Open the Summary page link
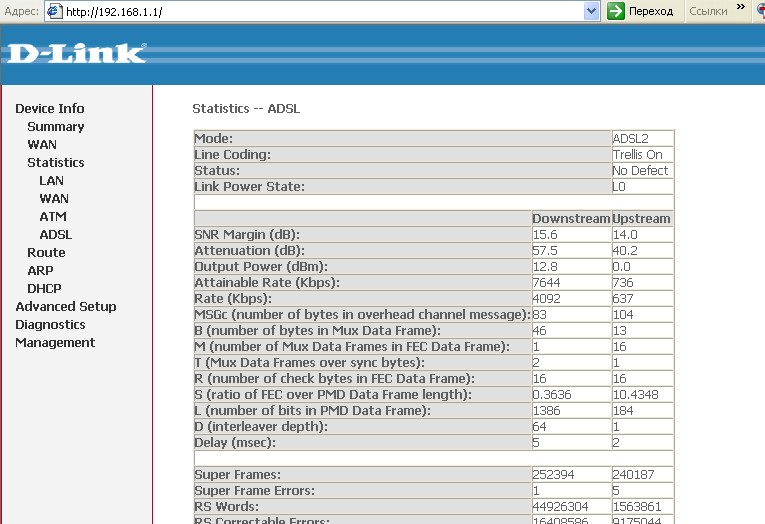The width and height of the screenshot is (765, 524). [56, 127]
